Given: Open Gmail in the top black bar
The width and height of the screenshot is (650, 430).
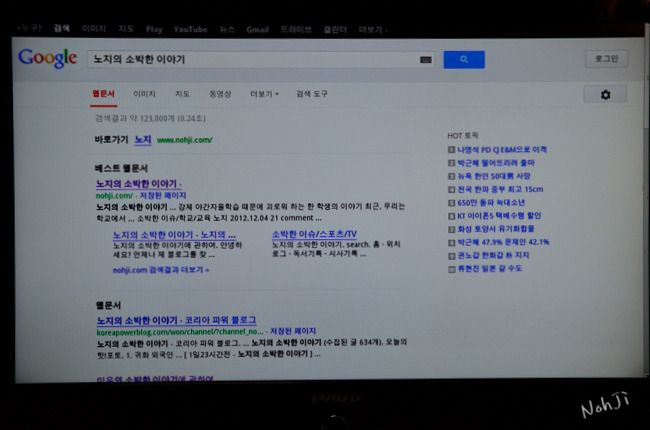Looking at the screenshot, I should pos(257,29).
